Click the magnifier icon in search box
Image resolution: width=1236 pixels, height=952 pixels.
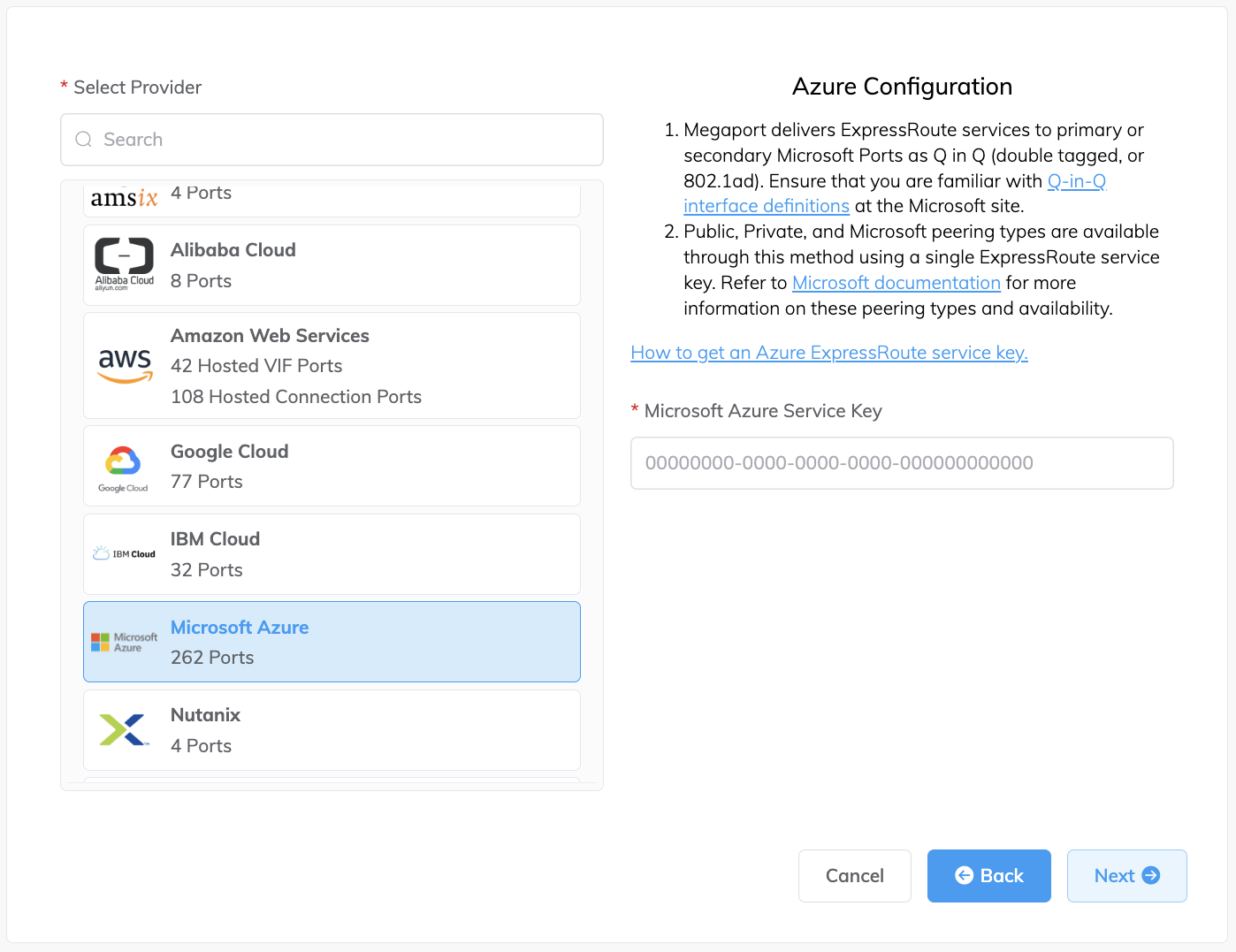[84, 140]
